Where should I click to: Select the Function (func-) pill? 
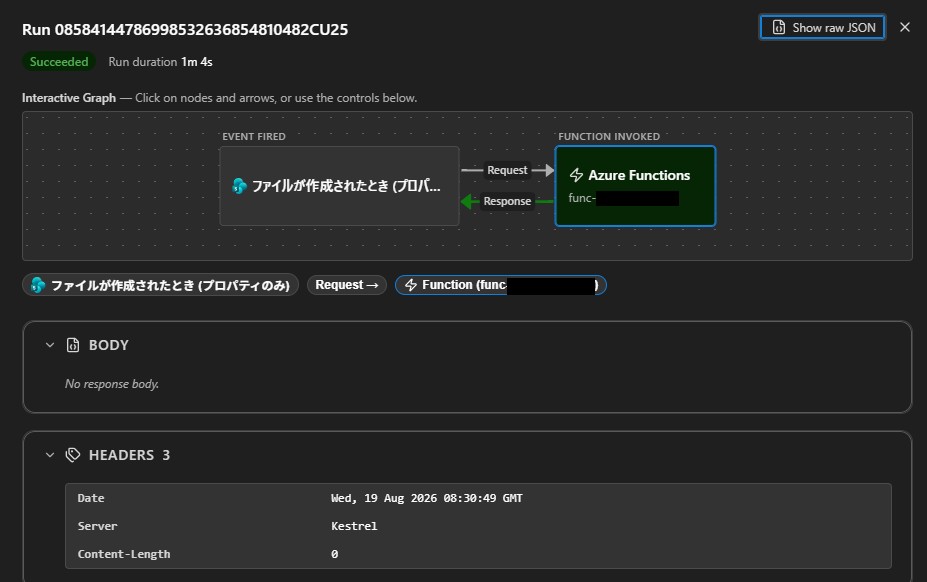click(x=501, y=285)
